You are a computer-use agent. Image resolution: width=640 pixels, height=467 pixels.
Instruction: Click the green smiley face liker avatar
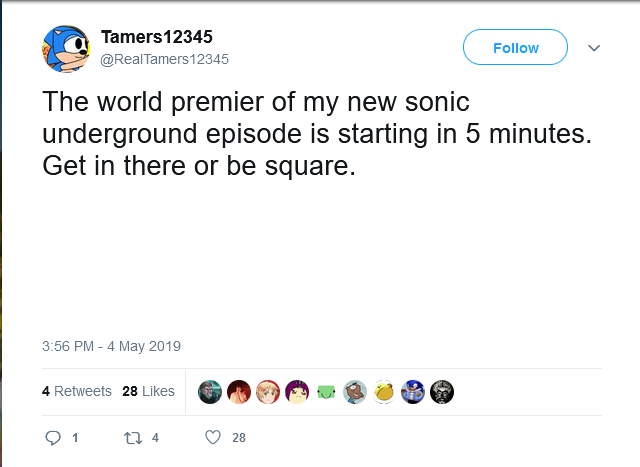326,392
